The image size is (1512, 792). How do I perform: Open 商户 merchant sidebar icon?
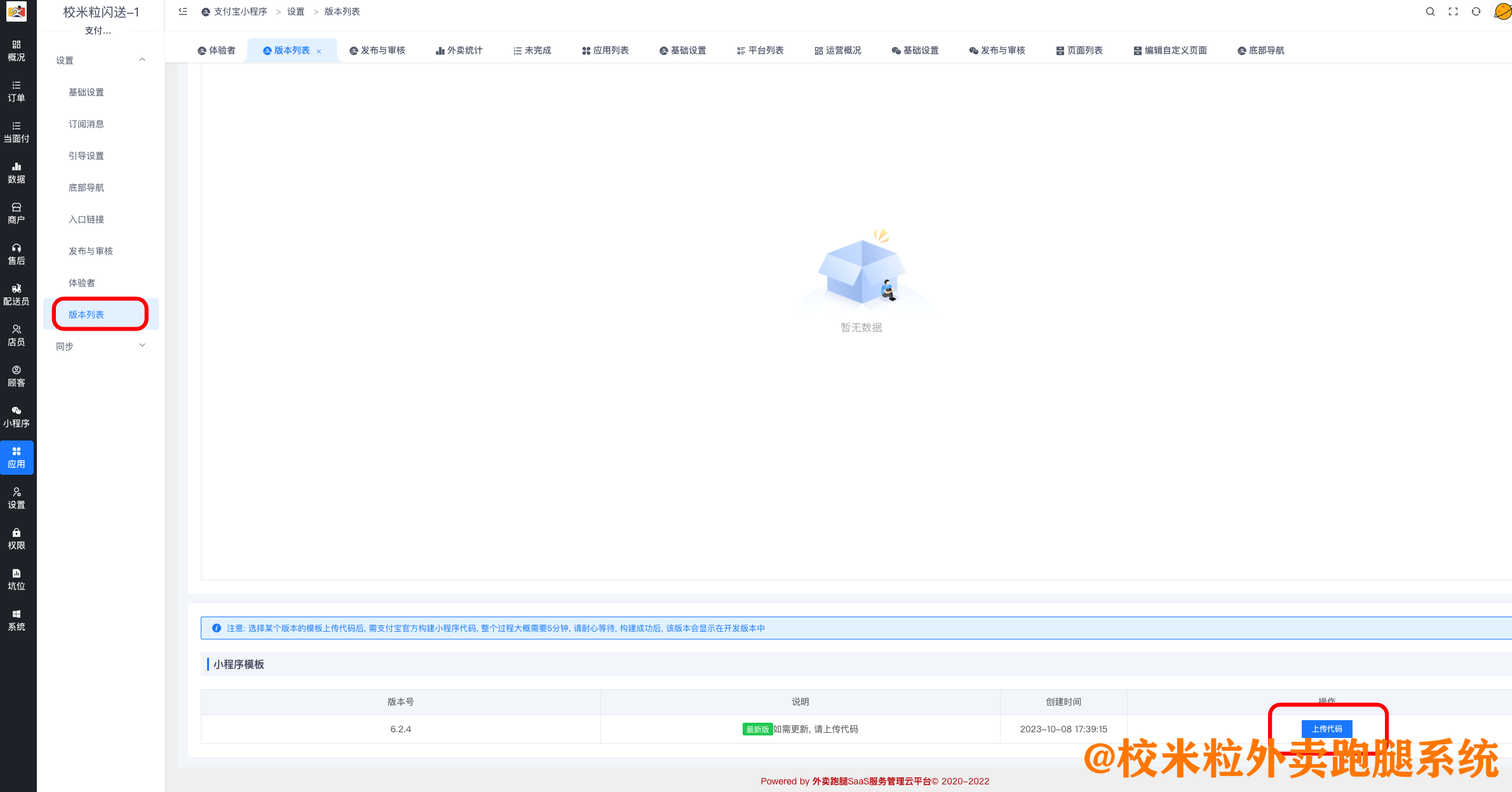pos(17,213)
